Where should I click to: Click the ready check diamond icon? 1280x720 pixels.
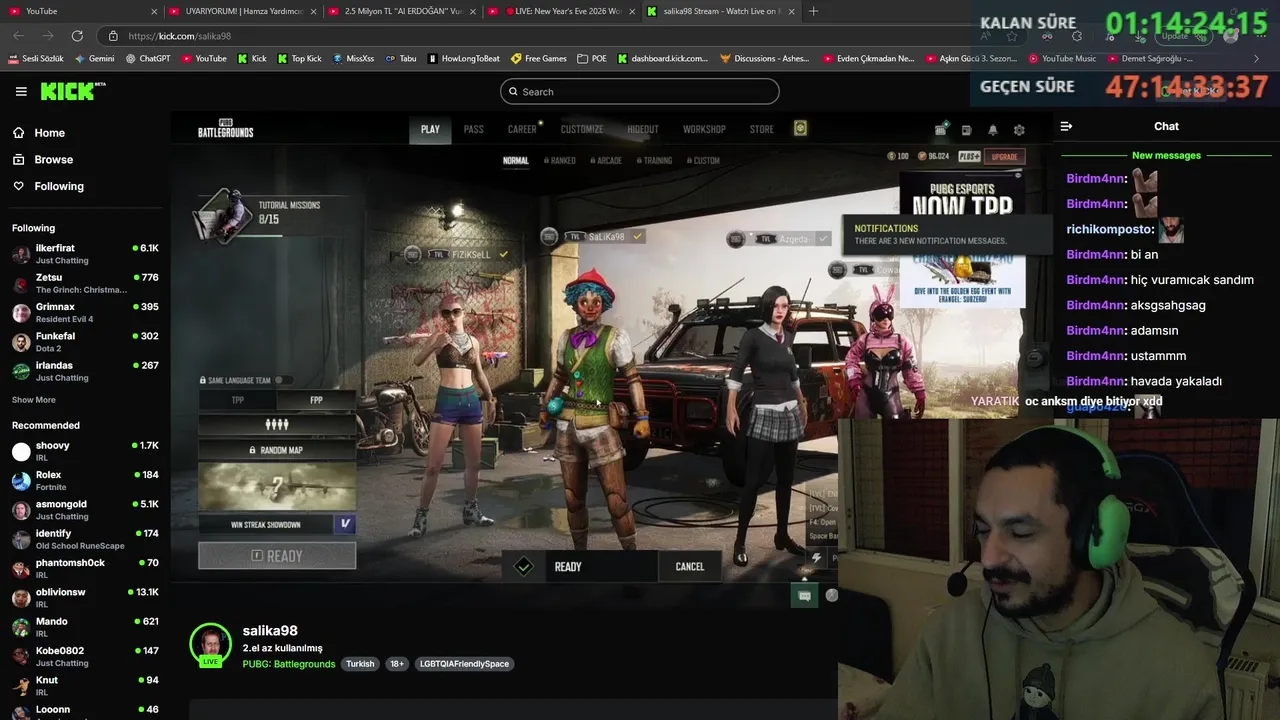(524, 567)
